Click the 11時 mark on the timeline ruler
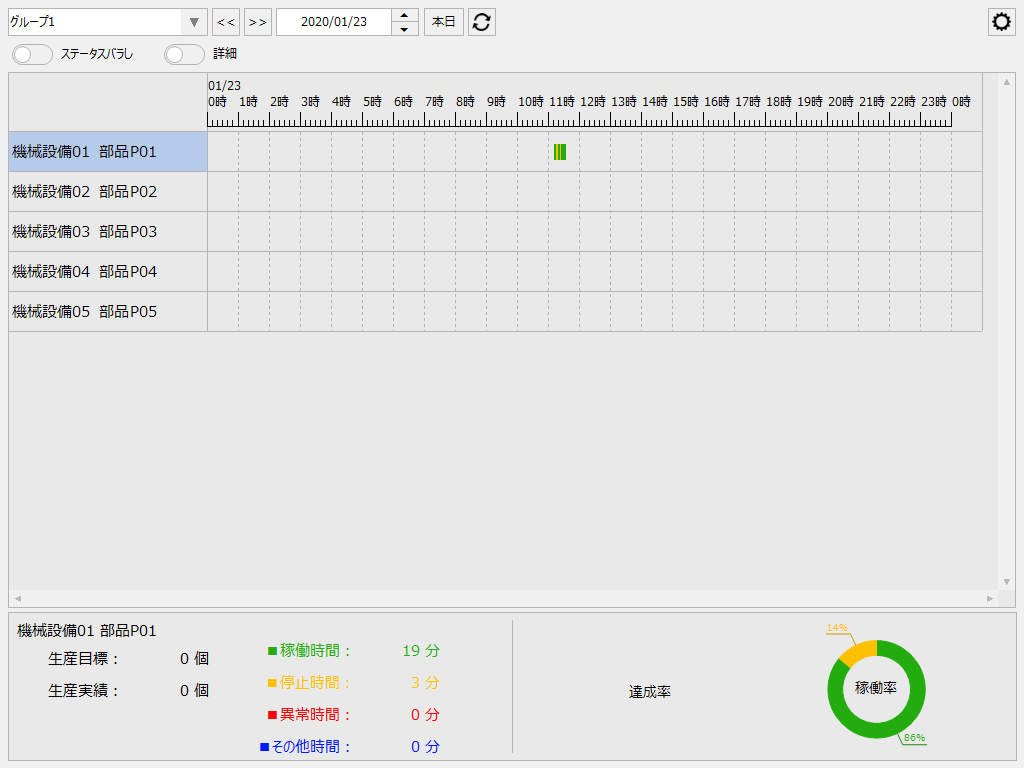Screen dimensions: 1024x768 [563, 102]
